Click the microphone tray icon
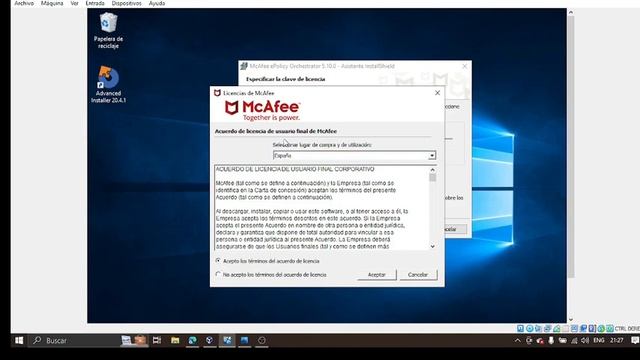The image size is (640, 360). coord(551,340)
